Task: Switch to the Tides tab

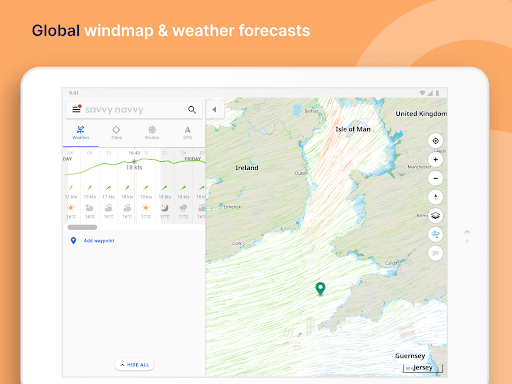Action: click(116, 133)
